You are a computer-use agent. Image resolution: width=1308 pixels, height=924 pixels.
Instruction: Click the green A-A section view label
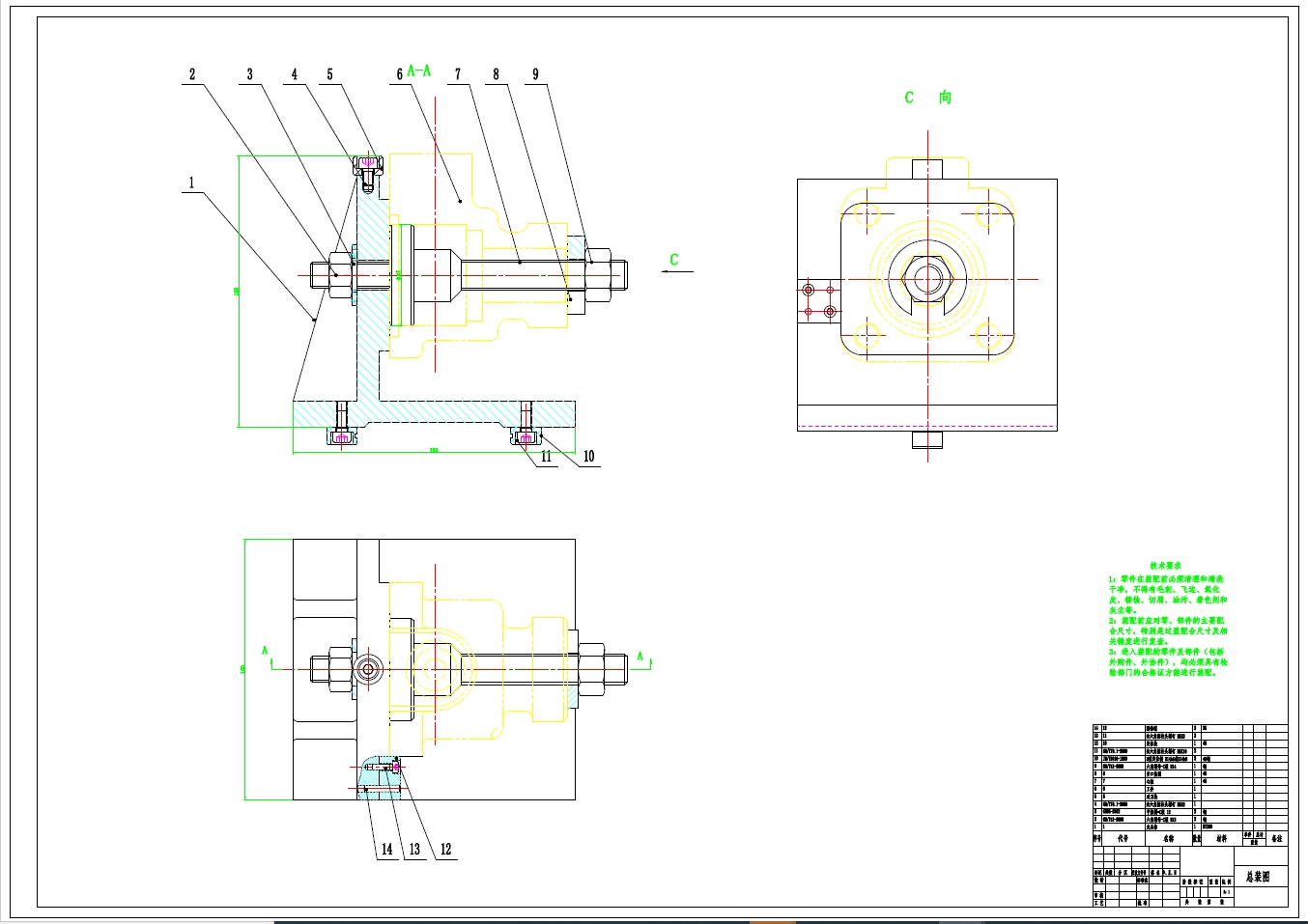419,70
